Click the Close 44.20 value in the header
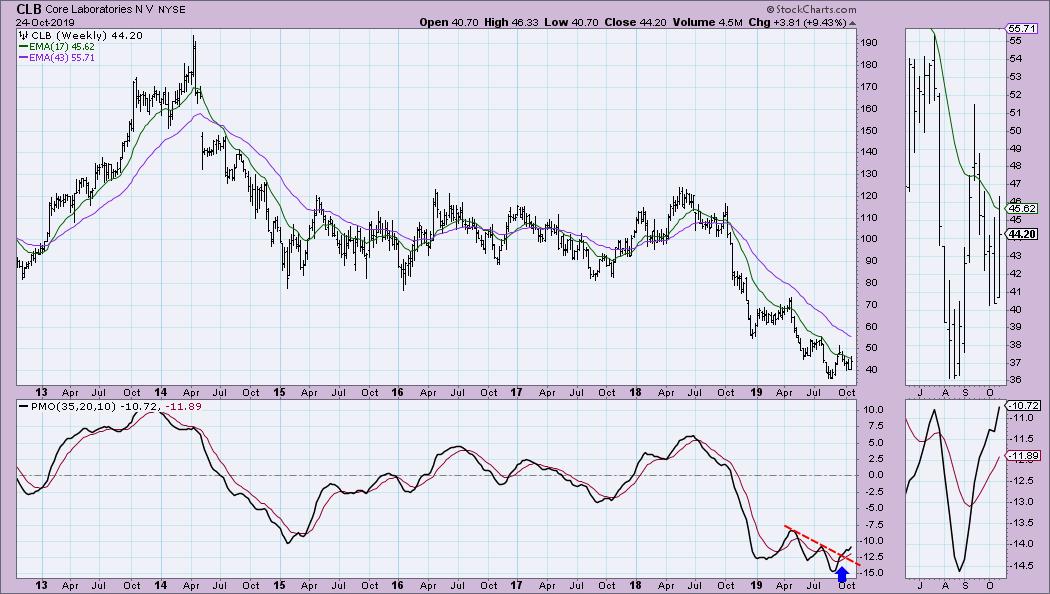This screenshot has height=594, width=1050. (635, 22)
